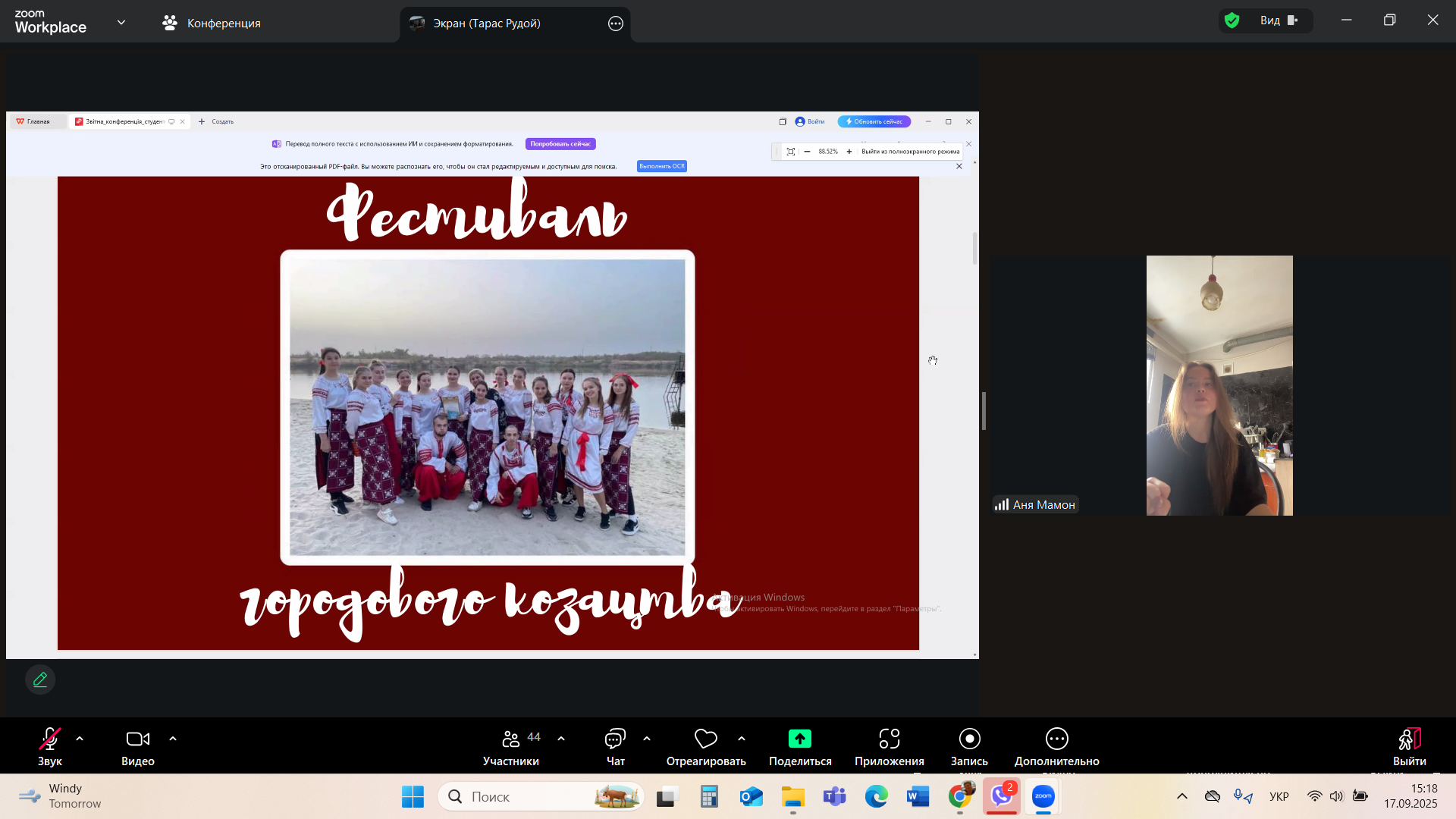The height and width of the screenshot is (819, 1456).
Task: Toggle camera with Видео button
Action: pyautogui.click(x=137, y=739)
